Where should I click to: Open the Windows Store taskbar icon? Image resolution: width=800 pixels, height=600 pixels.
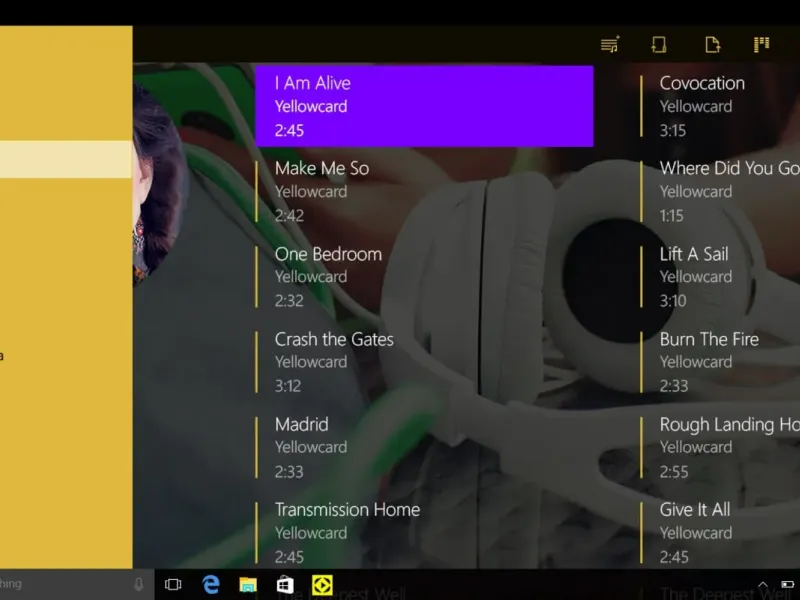tap(285, 584)
